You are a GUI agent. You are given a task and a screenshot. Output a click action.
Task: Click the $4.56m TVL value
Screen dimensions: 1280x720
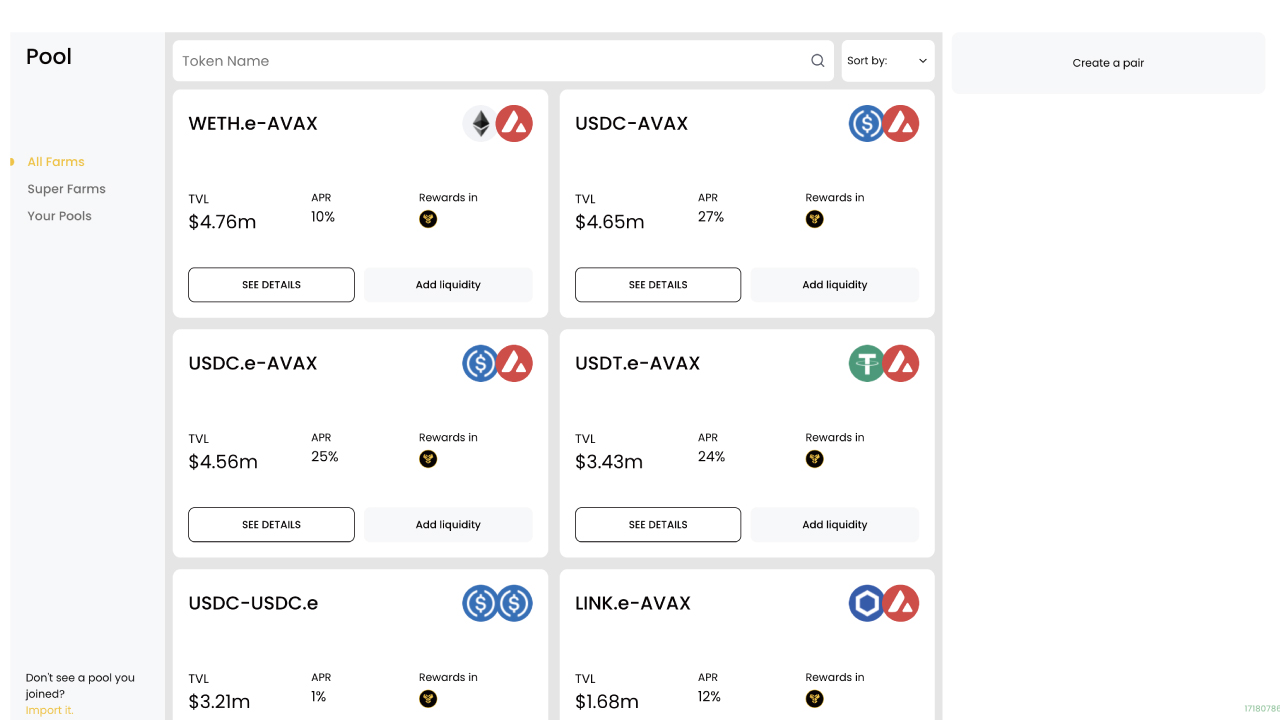(223, 462)
